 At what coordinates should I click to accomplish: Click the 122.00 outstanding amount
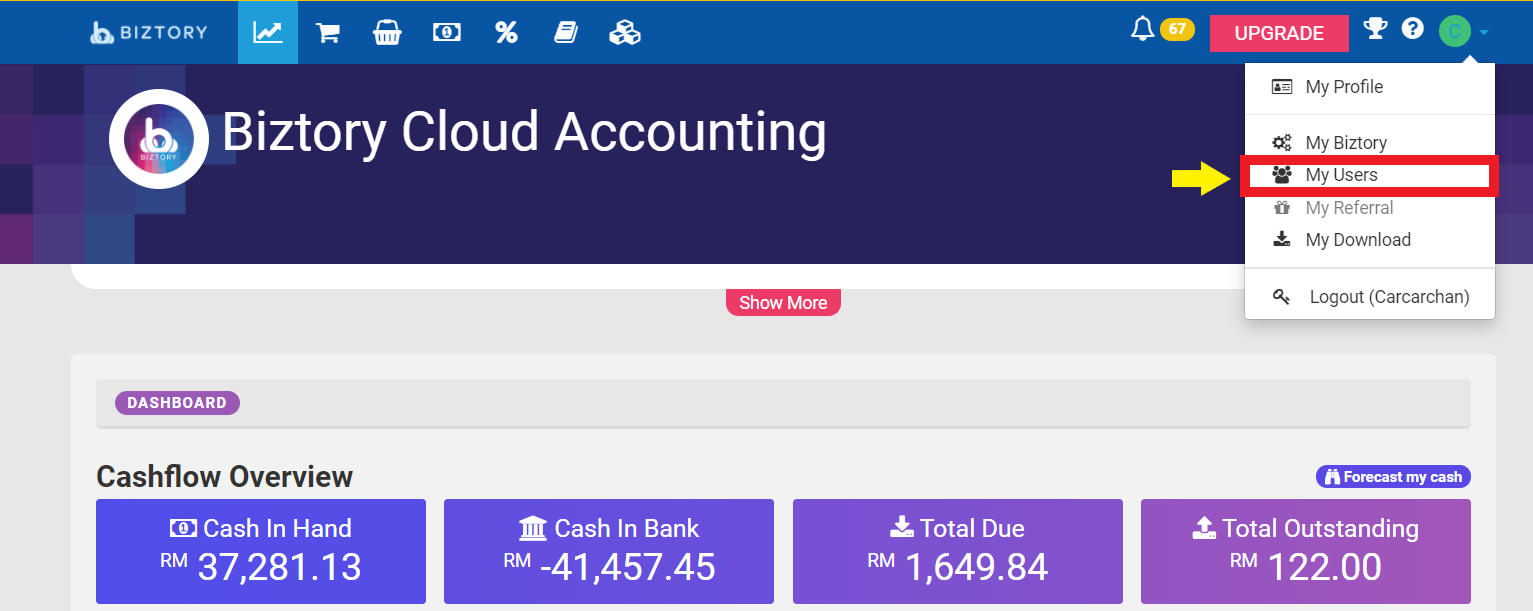tap(1324, 568)
